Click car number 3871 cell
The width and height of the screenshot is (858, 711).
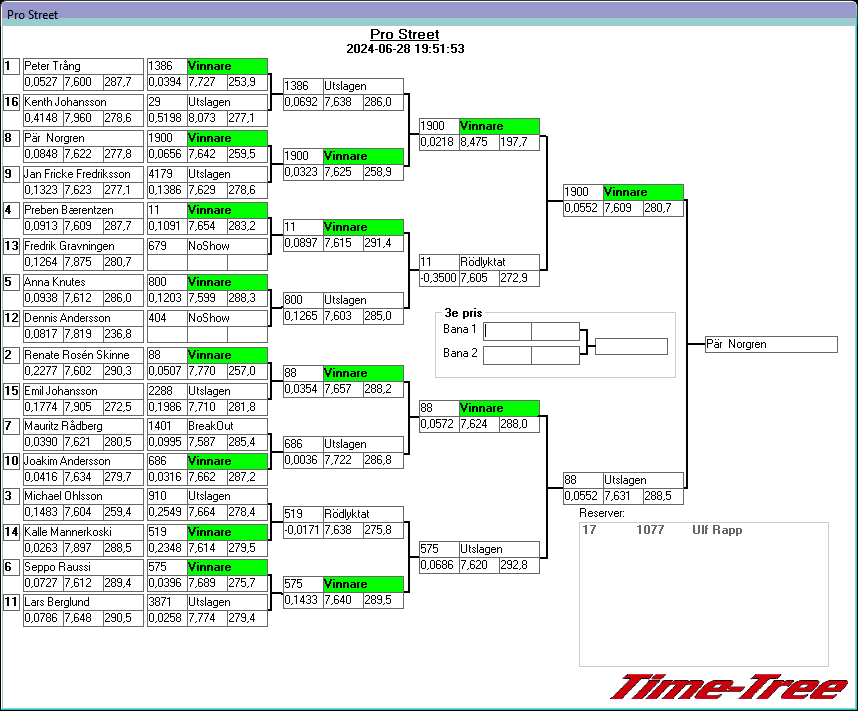pyautogui.click(x=167, y=603)
